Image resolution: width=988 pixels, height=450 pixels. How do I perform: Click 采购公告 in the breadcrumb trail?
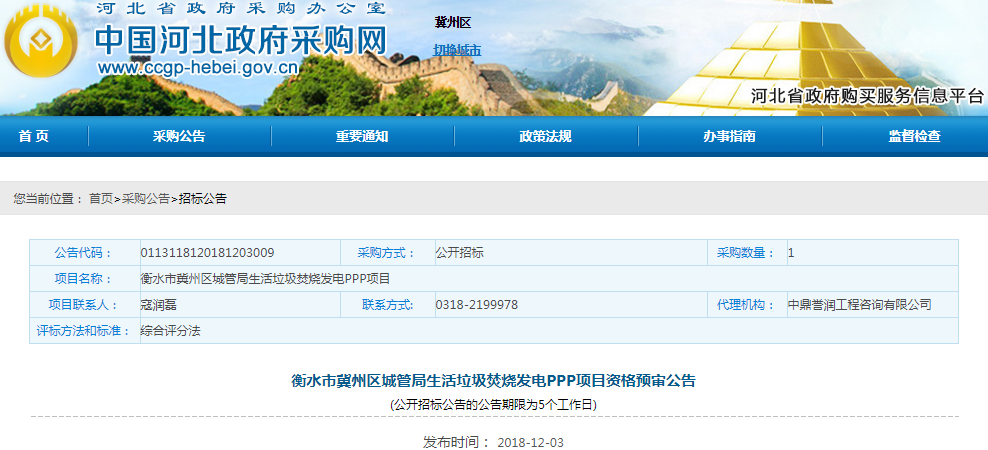coord(146,199)
